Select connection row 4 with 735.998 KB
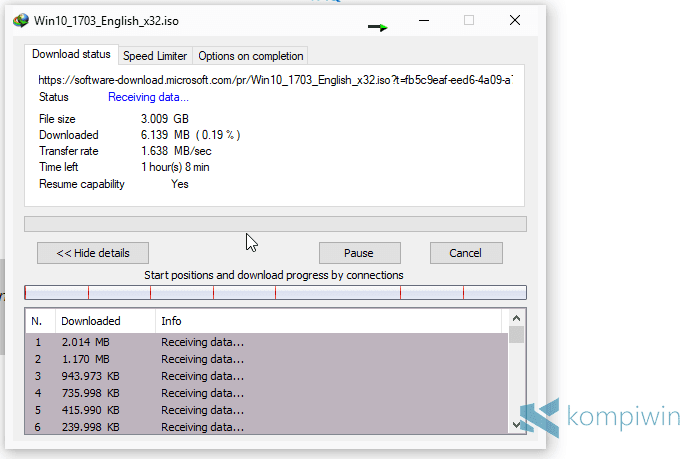This screenshot has height=459, width=690. coord(266,393)
